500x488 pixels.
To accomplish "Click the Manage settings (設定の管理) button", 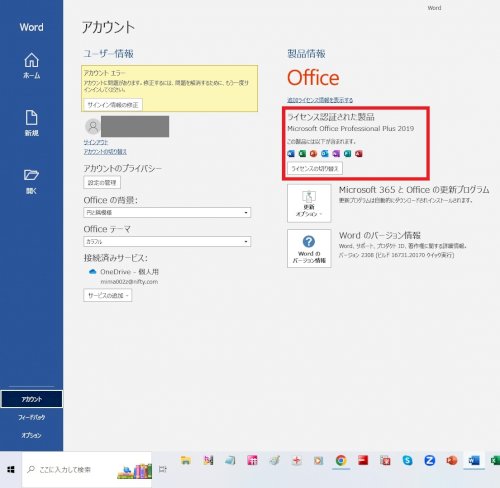I will (x=102, y=182).
